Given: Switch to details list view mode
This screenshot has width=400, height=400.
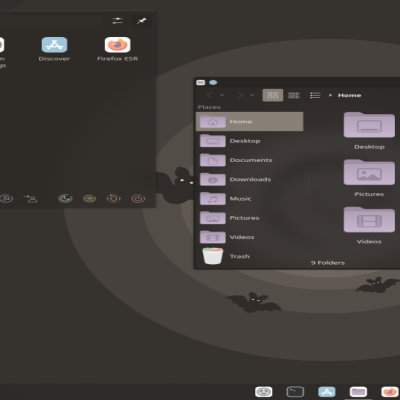Looking at the screenshot, I should [x=315, y=95].
